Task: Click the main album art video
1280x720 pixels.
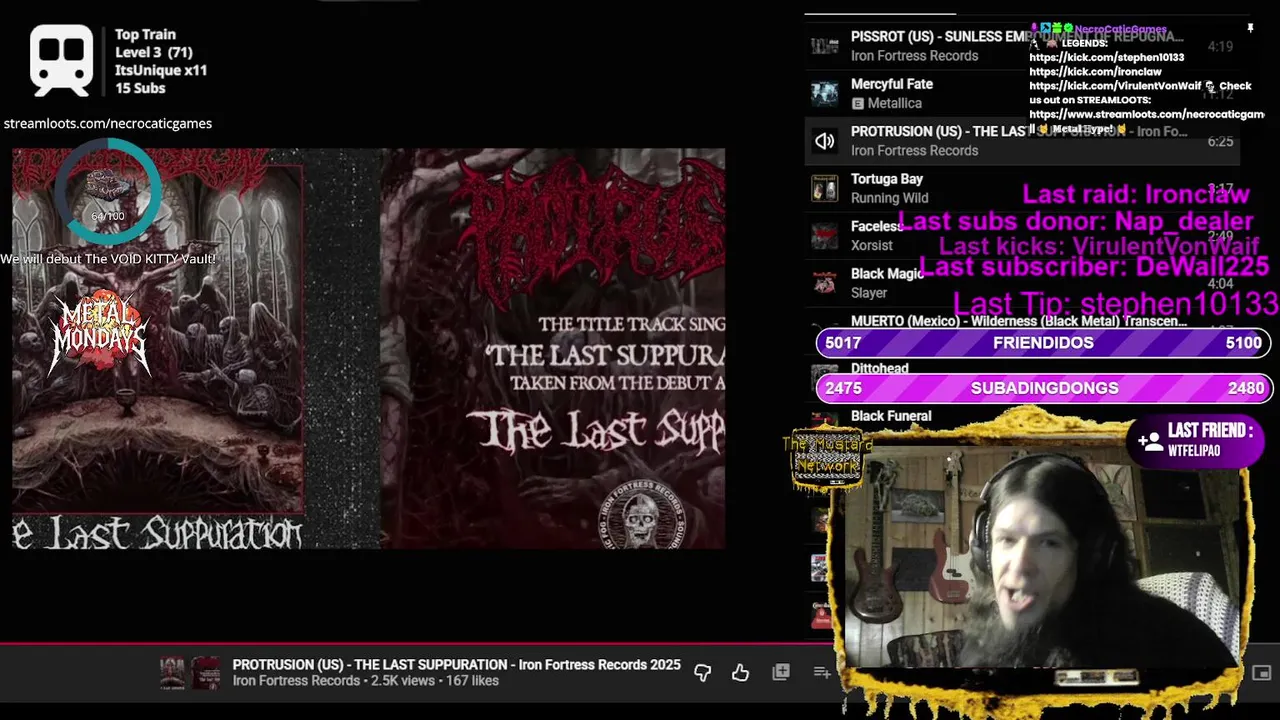Action: [x=369, y=348]
